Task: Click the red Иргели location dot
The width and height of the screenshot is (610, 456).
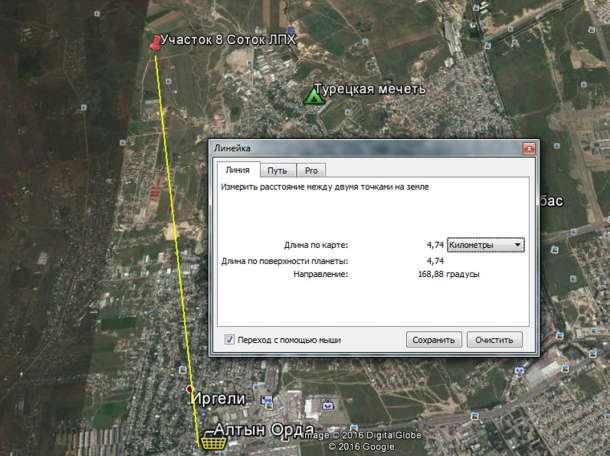Action: point(190,387)
